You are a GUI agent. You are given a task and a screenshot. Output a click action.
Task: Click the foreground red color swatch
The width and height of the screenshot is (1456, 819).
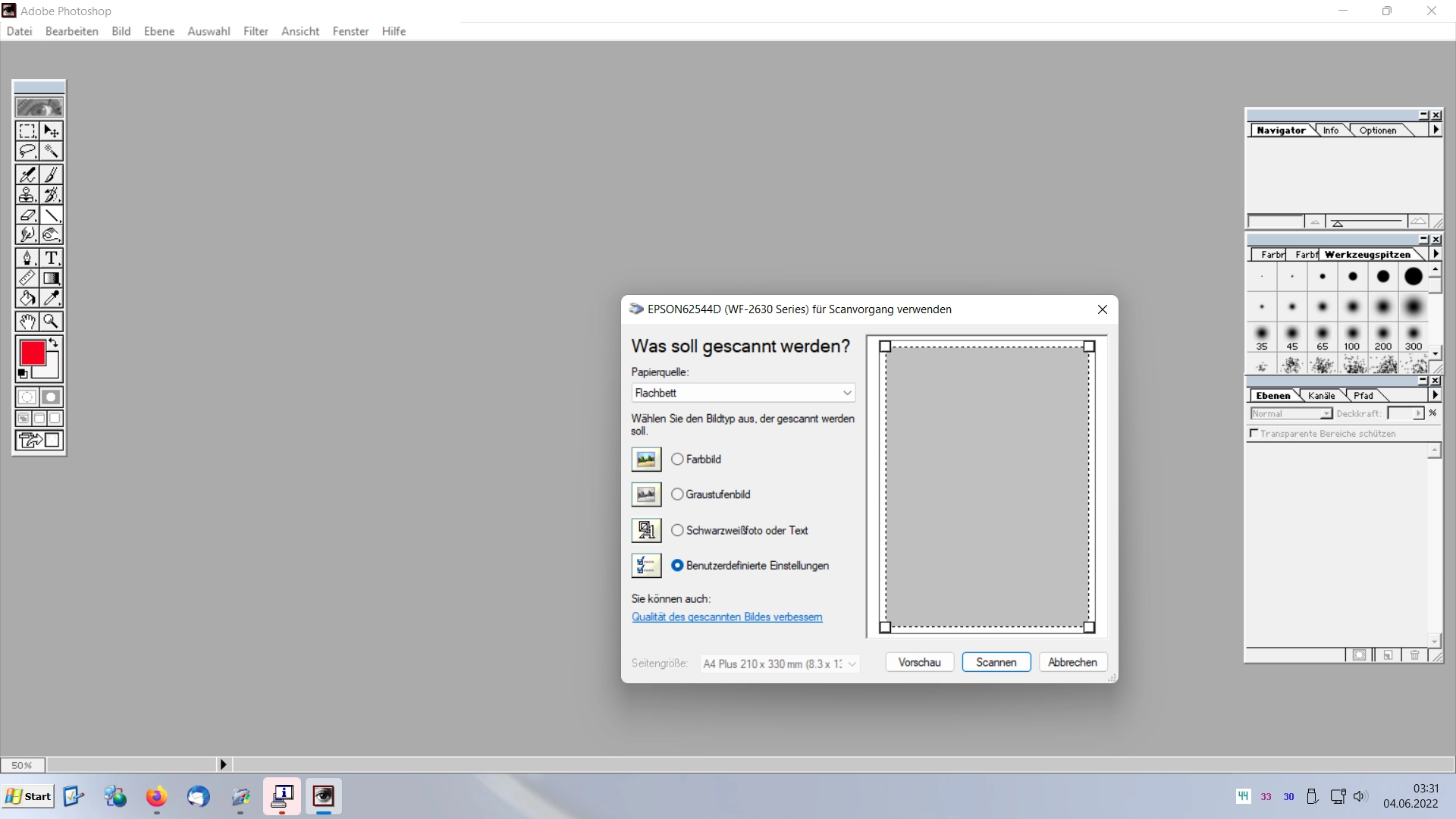coord(33,353)
